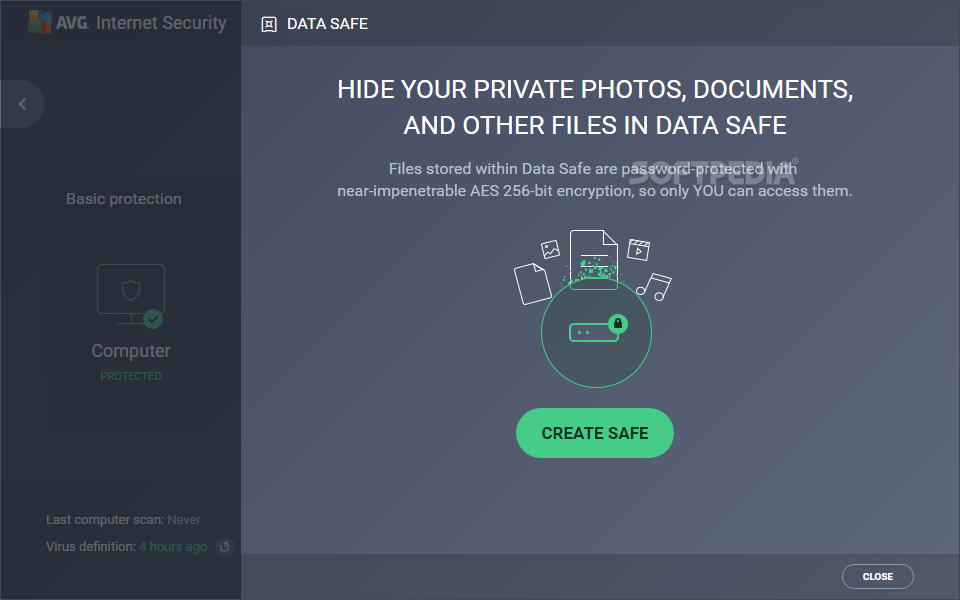This screenshot has height=600, width=960.
Task: Click the photo image icon in illustration
Action: coord(550,249)
